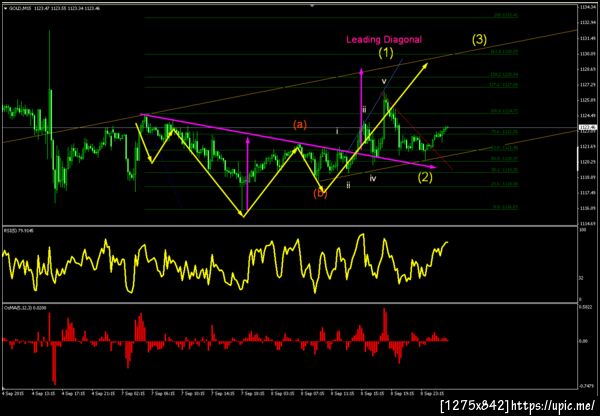The height and width of the screenshot is (416, 600).
Task: Click the 0.00 value on the OsMA scale
Action: (x=583, y=341)
